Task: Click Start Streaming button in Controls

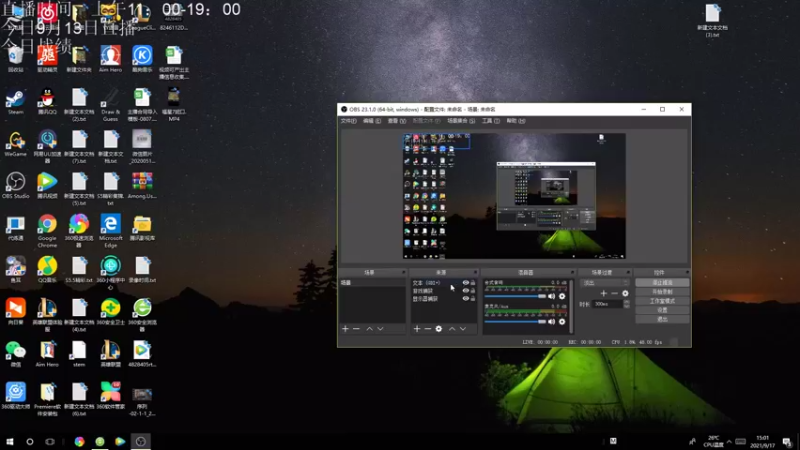Action: tap(662, 283)
